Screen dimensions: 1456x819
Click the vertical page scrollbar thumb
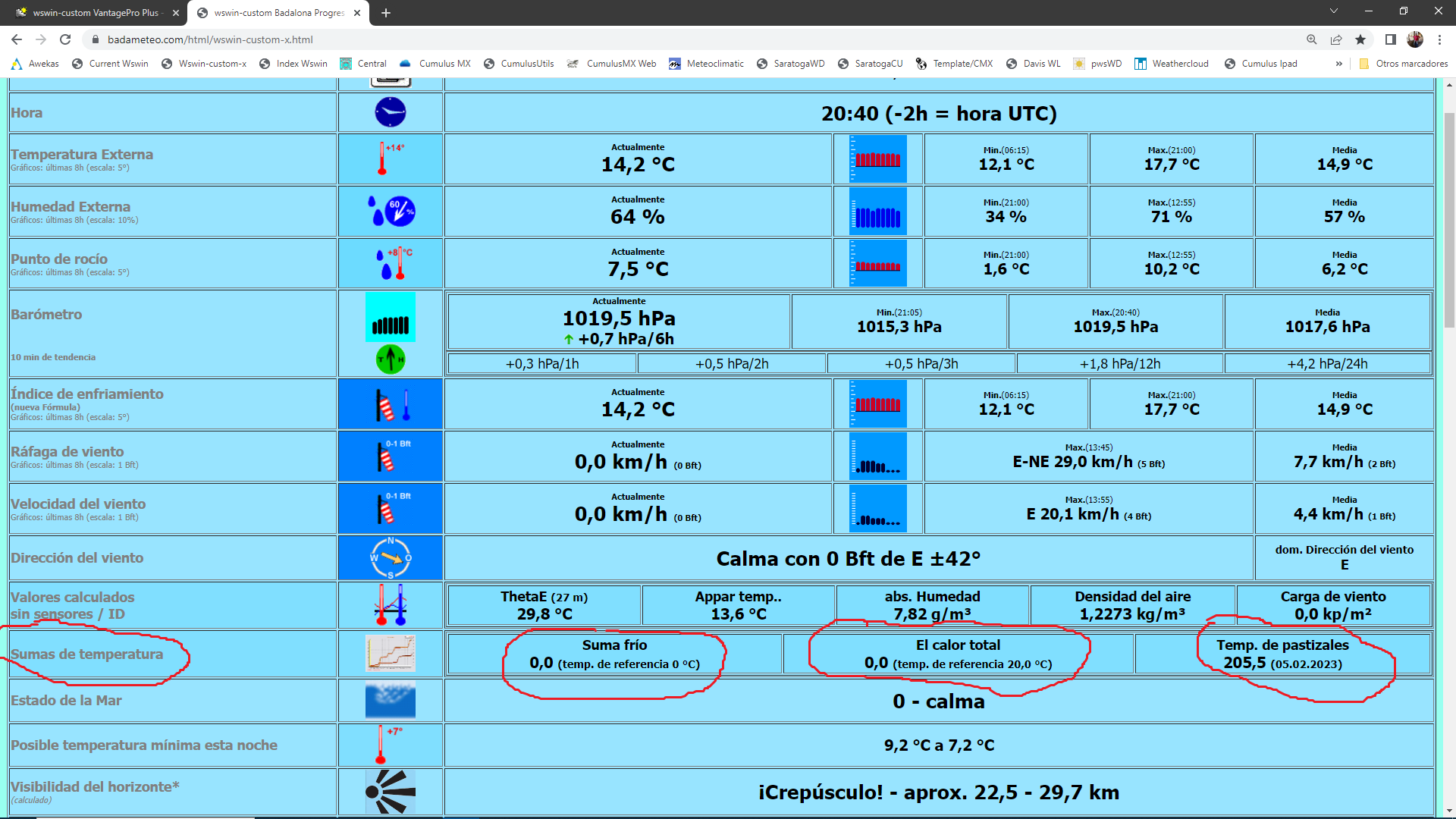tap(1449, 220)
